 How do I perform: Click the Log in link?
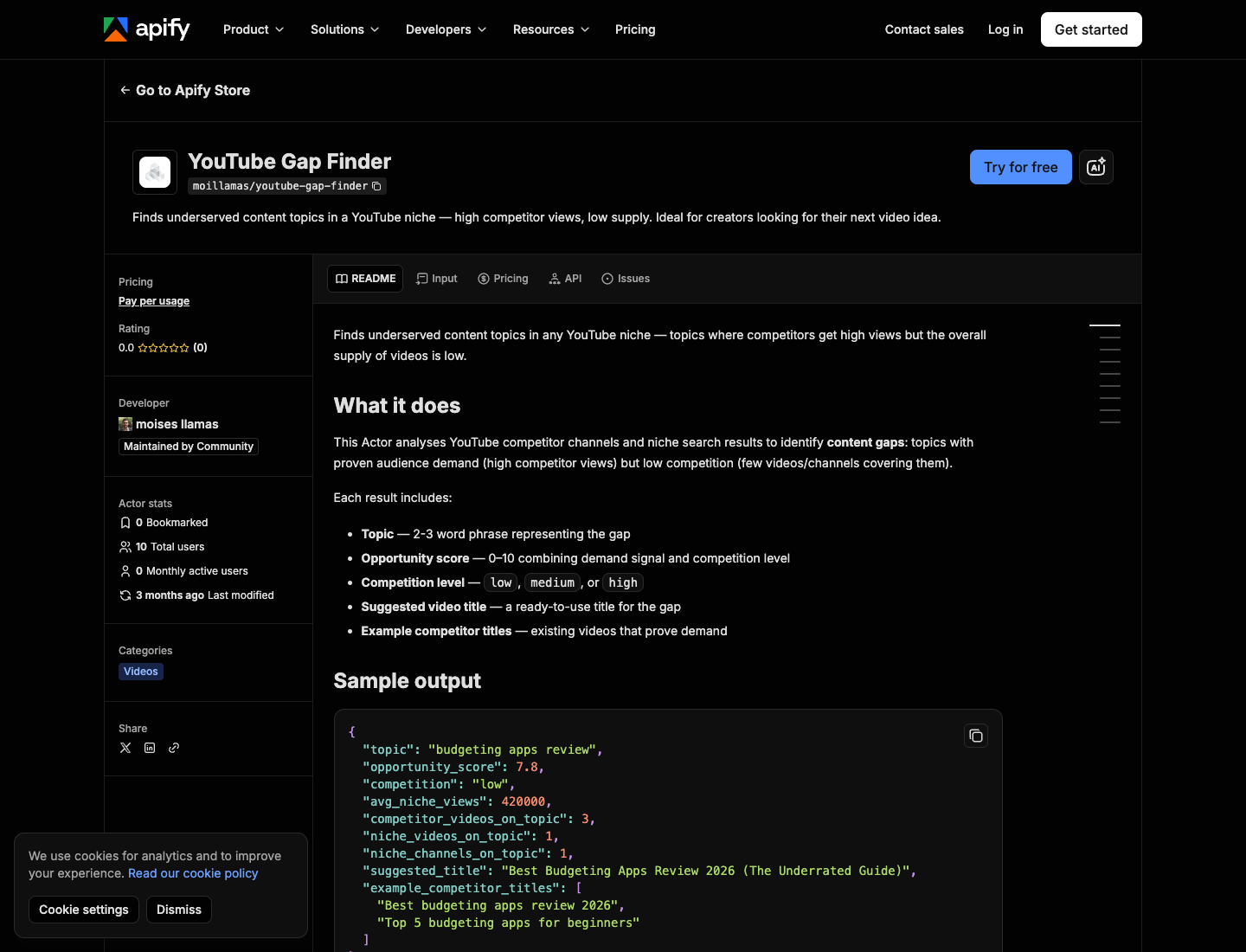coord(1005,29)
